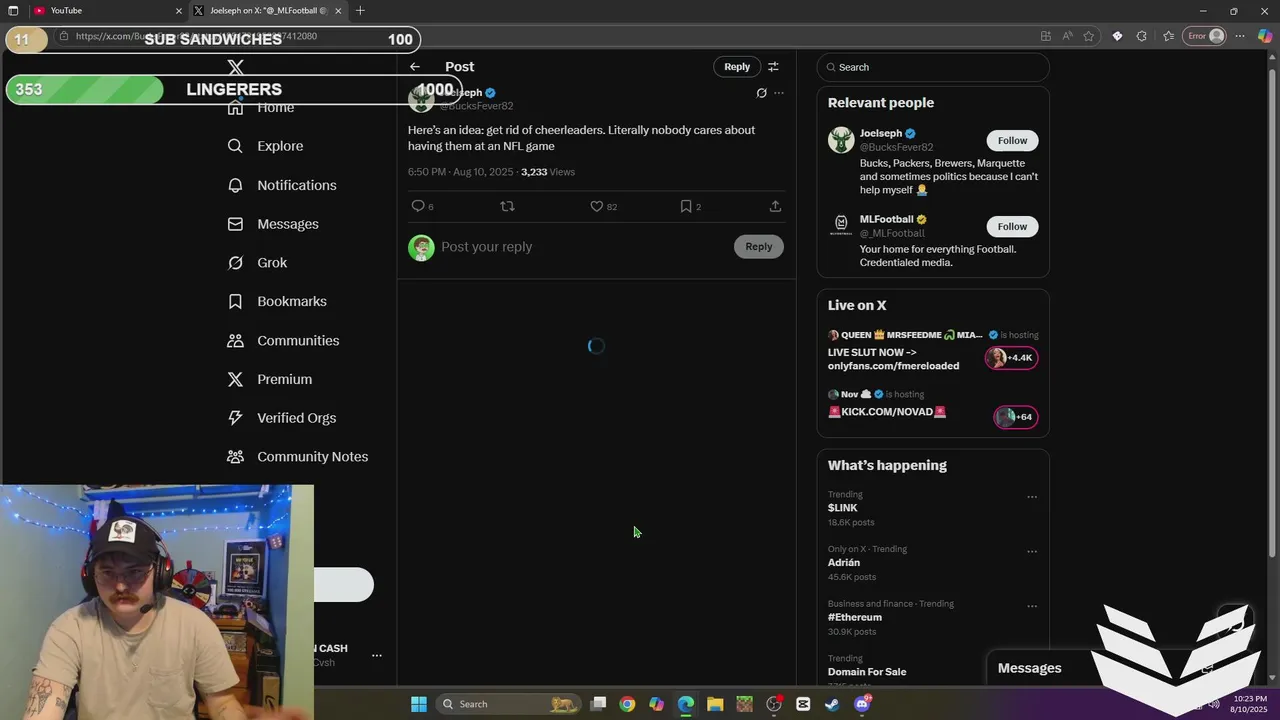Follow Joelseph in Relevant people
The width and height of the screenshot is (1280, 720).
click(x=1012, y=141)
